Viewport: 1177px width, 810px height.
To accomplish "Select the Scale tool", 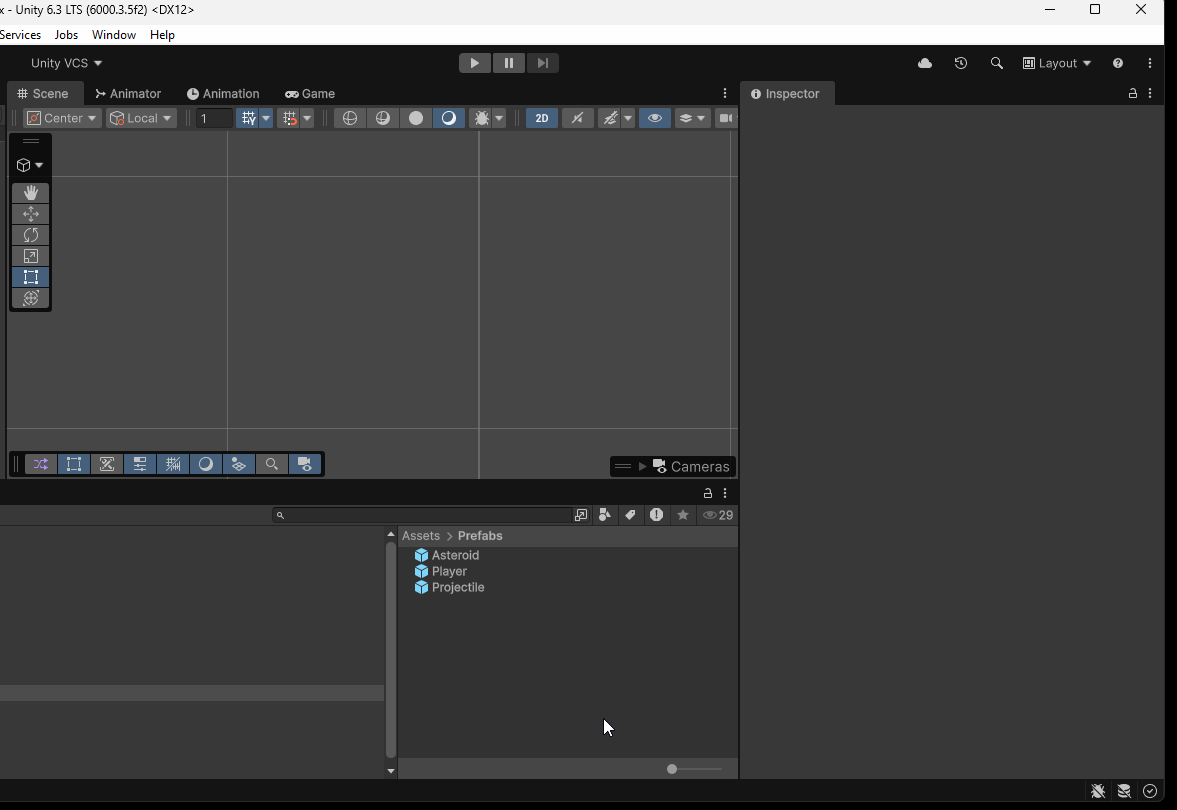I will pyautogui.click(x=31, y=256).
